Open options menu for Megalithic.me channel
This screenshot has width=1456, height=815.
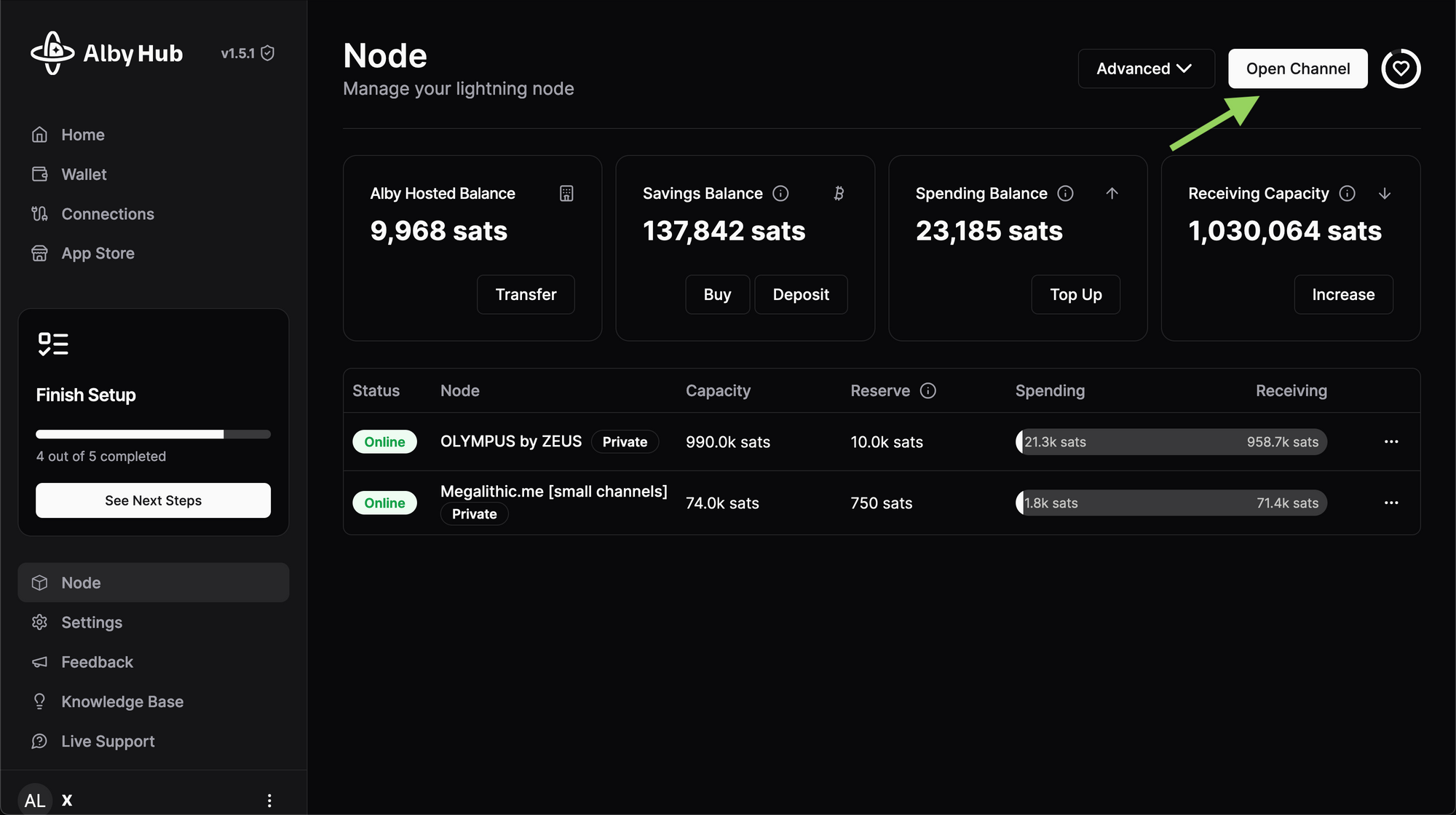pos(1390,503)
